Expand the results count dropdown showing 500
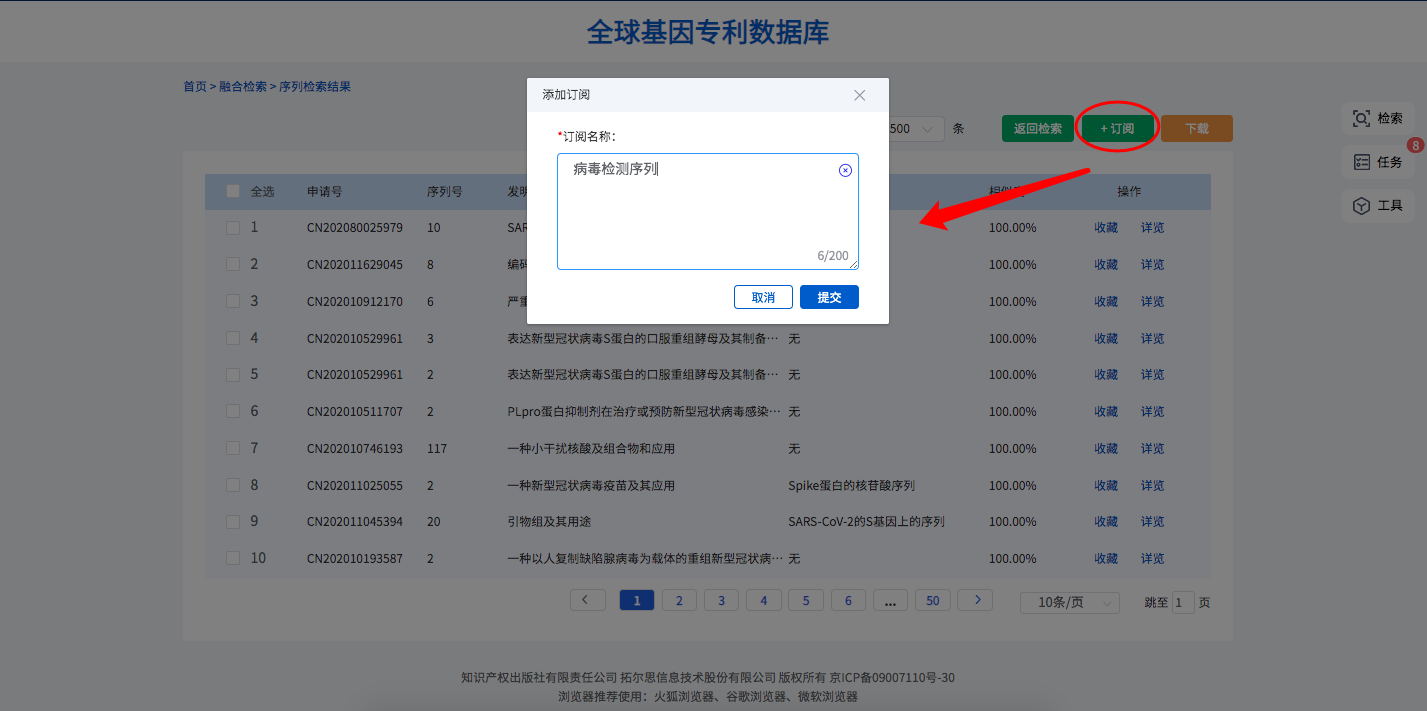Viewport: 1427px width, 711px height. [914, 129]
